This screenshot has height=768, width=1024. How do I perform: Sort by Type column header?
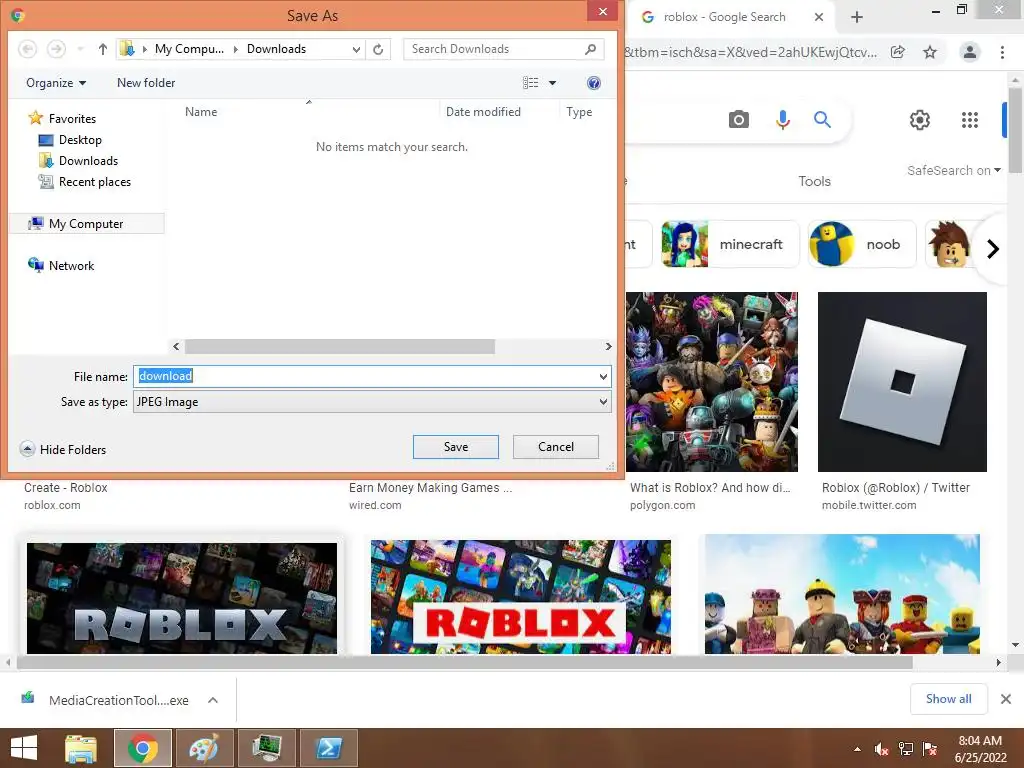[x=579, y=112]
